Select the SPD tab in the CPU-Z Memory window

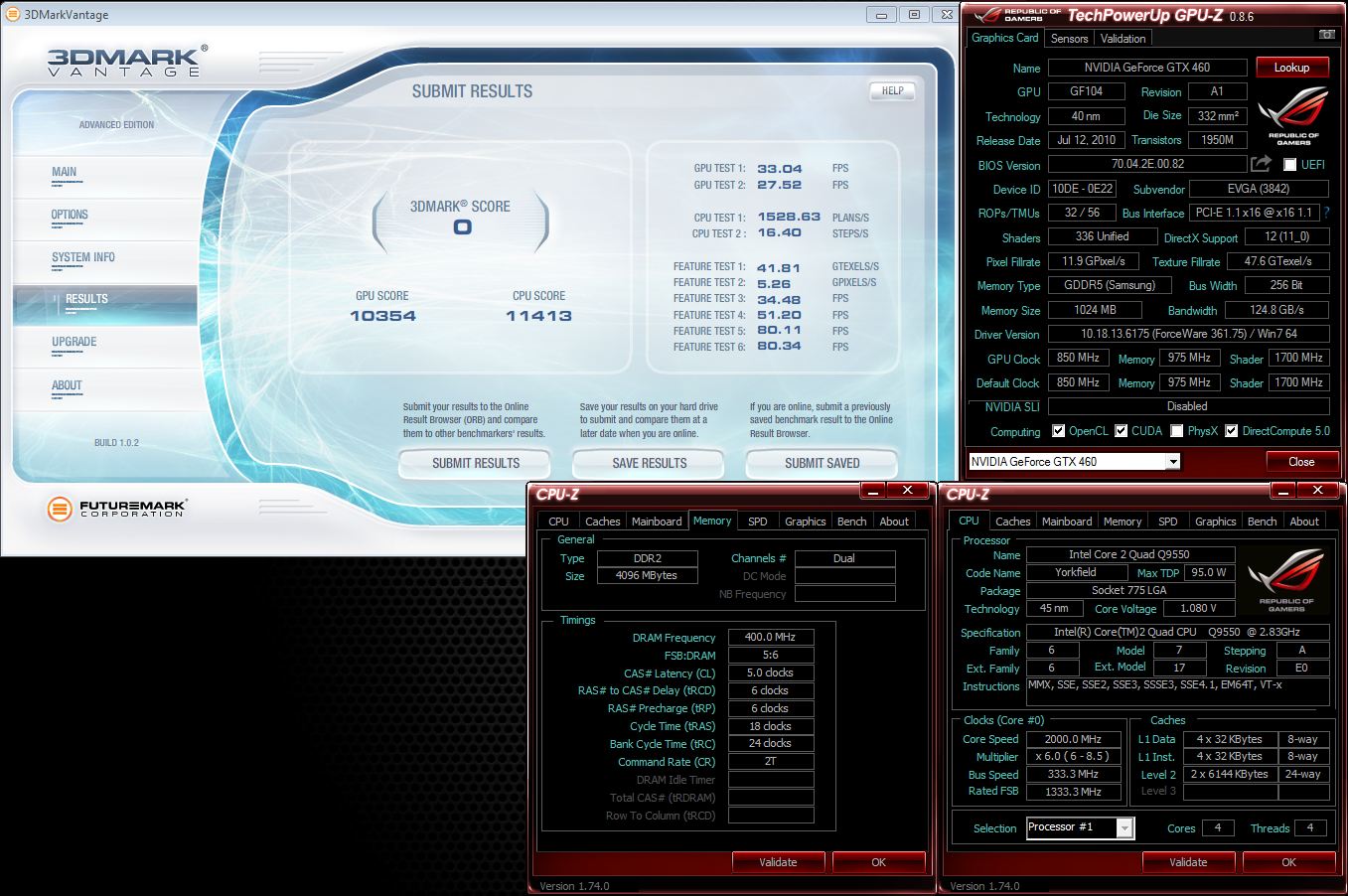coord(757,522)
